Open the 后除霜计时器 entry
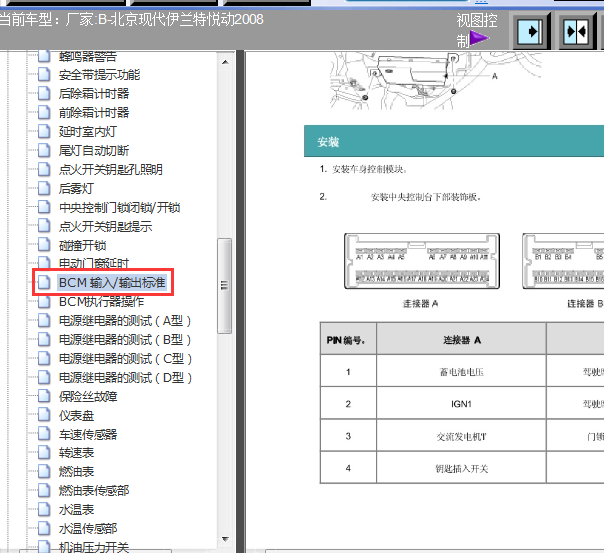Viewport: 604px width, 553px height. pos(94,94)
